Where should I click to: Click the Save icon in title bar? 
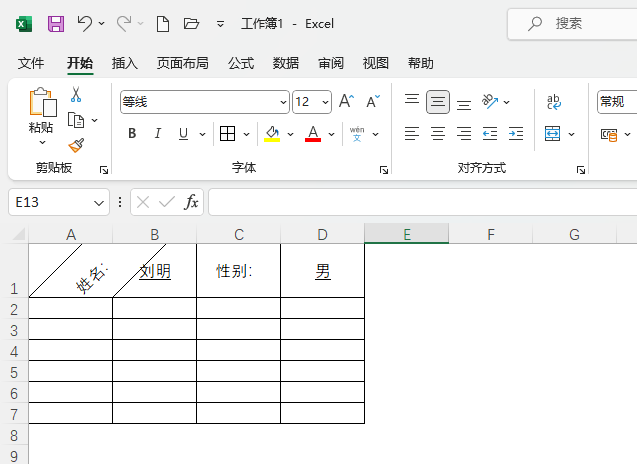pyautogui.click(x=56, y=24)
